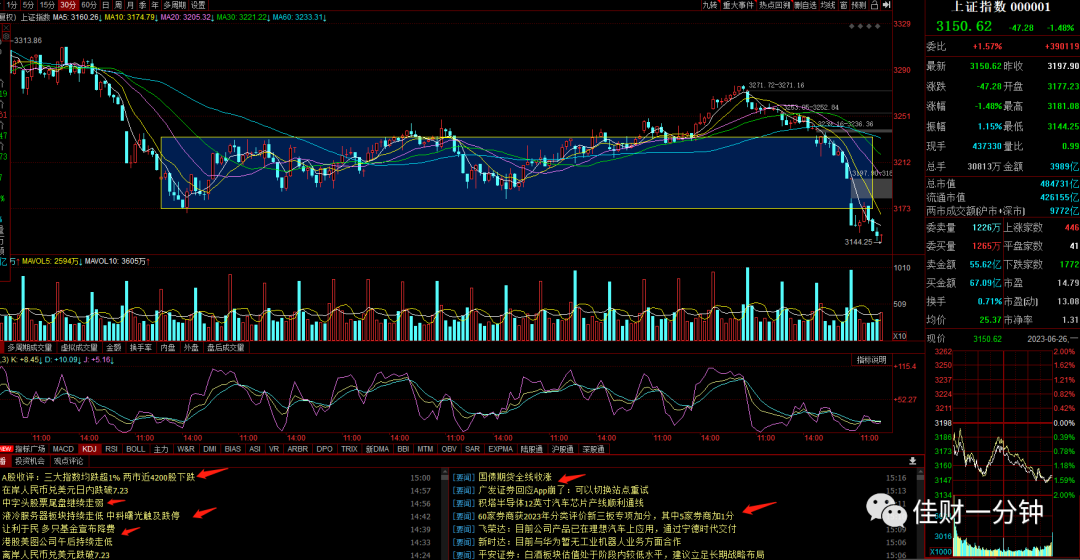1080x560 pixels.
Task: Click the four diamonds marker in chart
Action: tap(864, 26)
